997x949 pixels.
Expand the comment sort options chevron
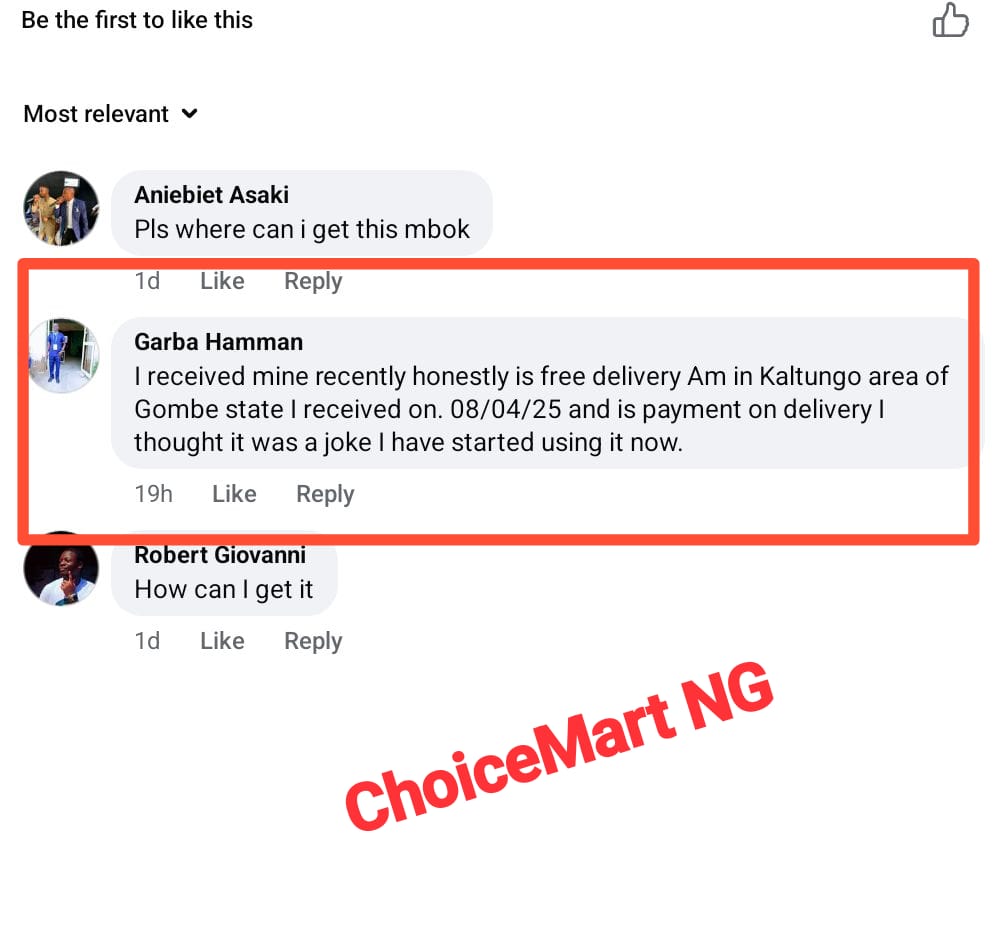click(190, 115)
